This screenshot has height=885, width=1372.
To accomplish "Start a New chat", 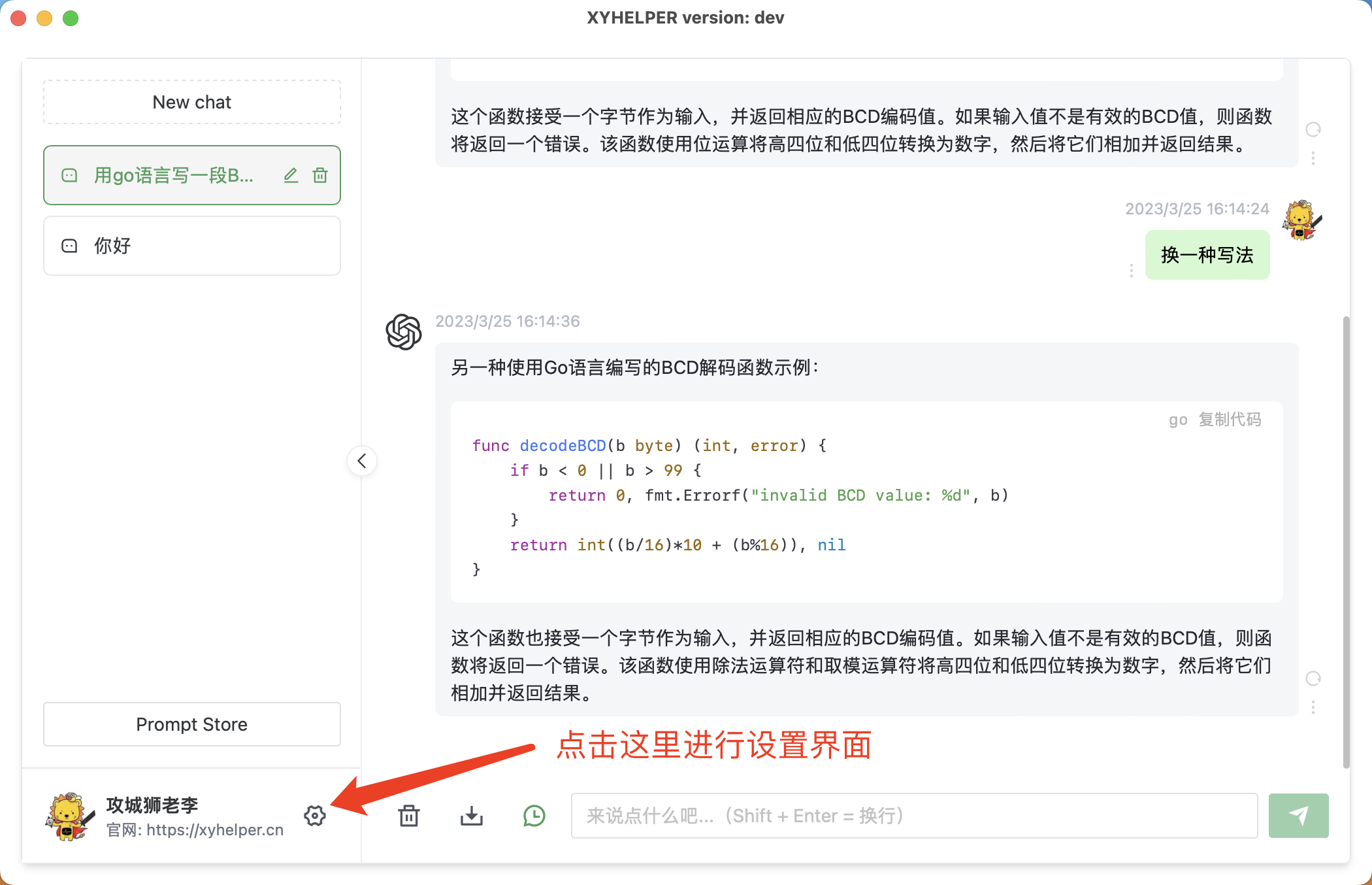I will tap(191, 102).
